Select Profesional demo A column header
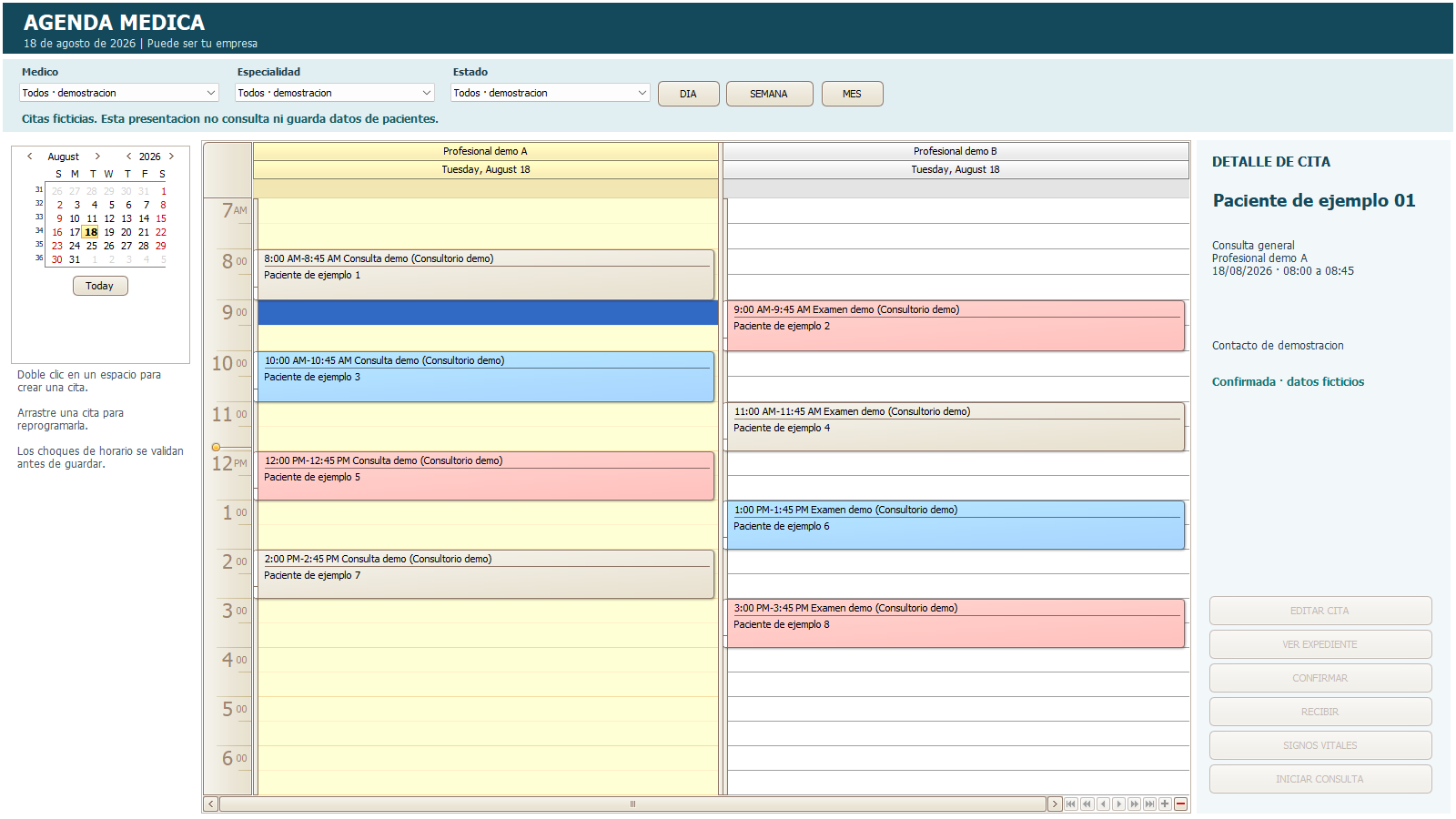Image resolution: width=1456 pixels, height=819 pixels. [x=485, y=151]
